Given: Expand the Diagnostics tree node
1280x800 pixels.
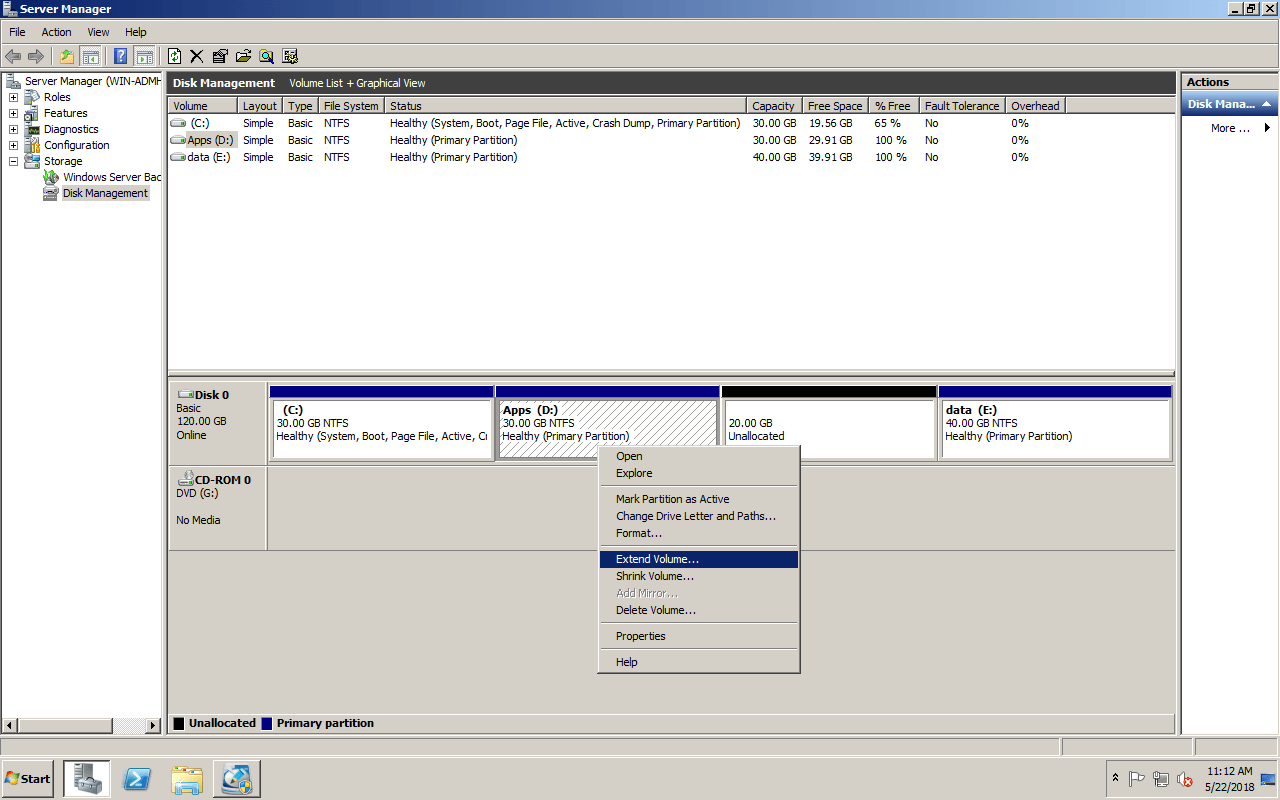Looking at the screenshot, I should (13, 129).
